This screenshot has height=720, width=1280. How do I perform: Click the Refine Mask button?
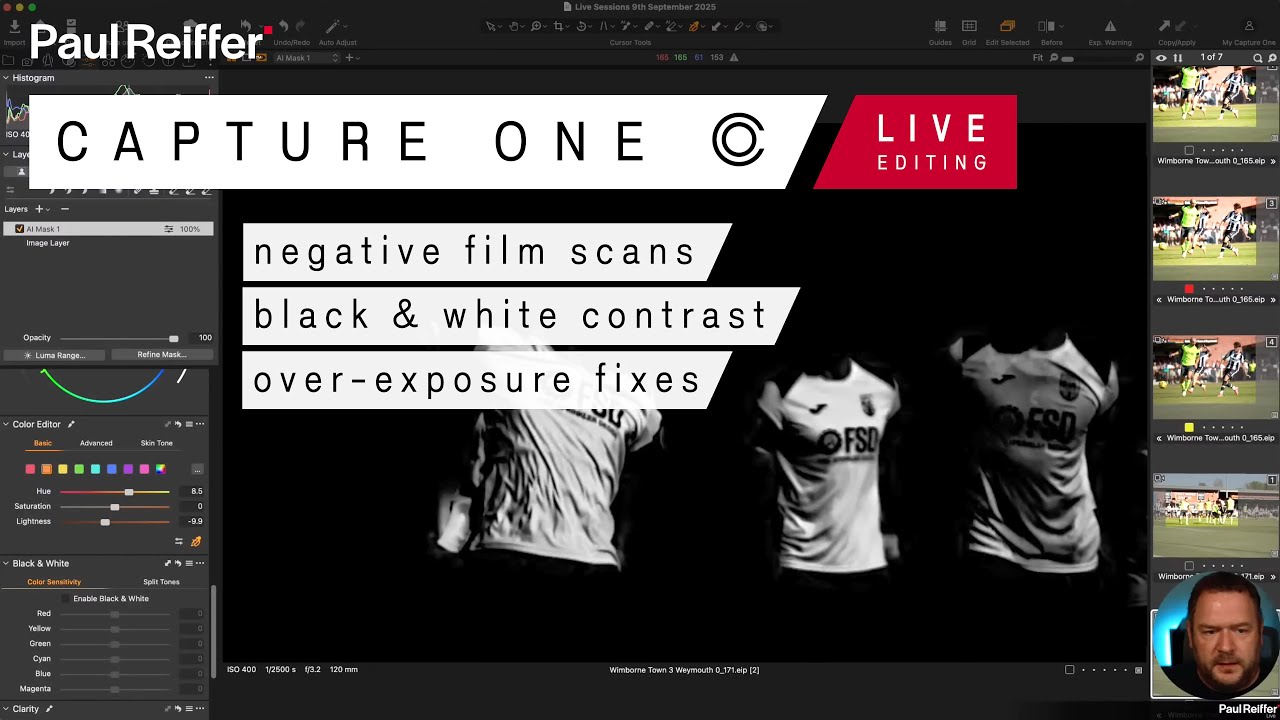pos(161,355)
